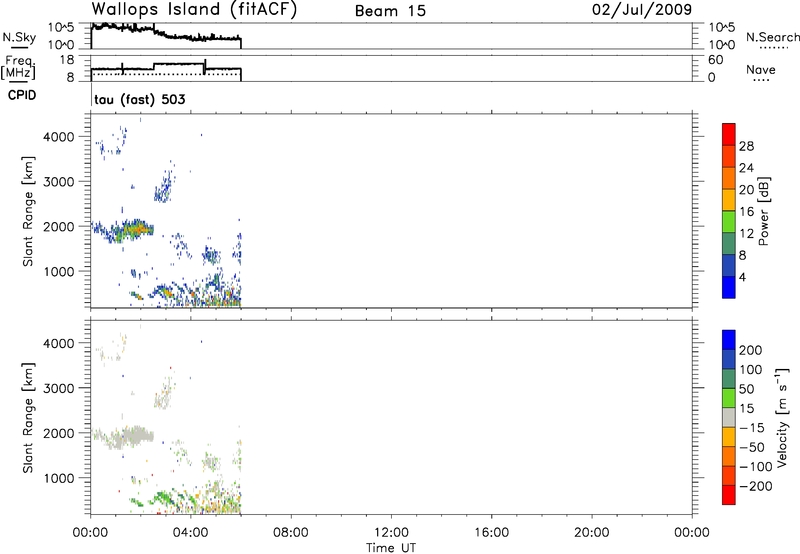This screenshot has width=800, height=554.
Task: Click the "Beam 15" label
Action: coord(390,11)
